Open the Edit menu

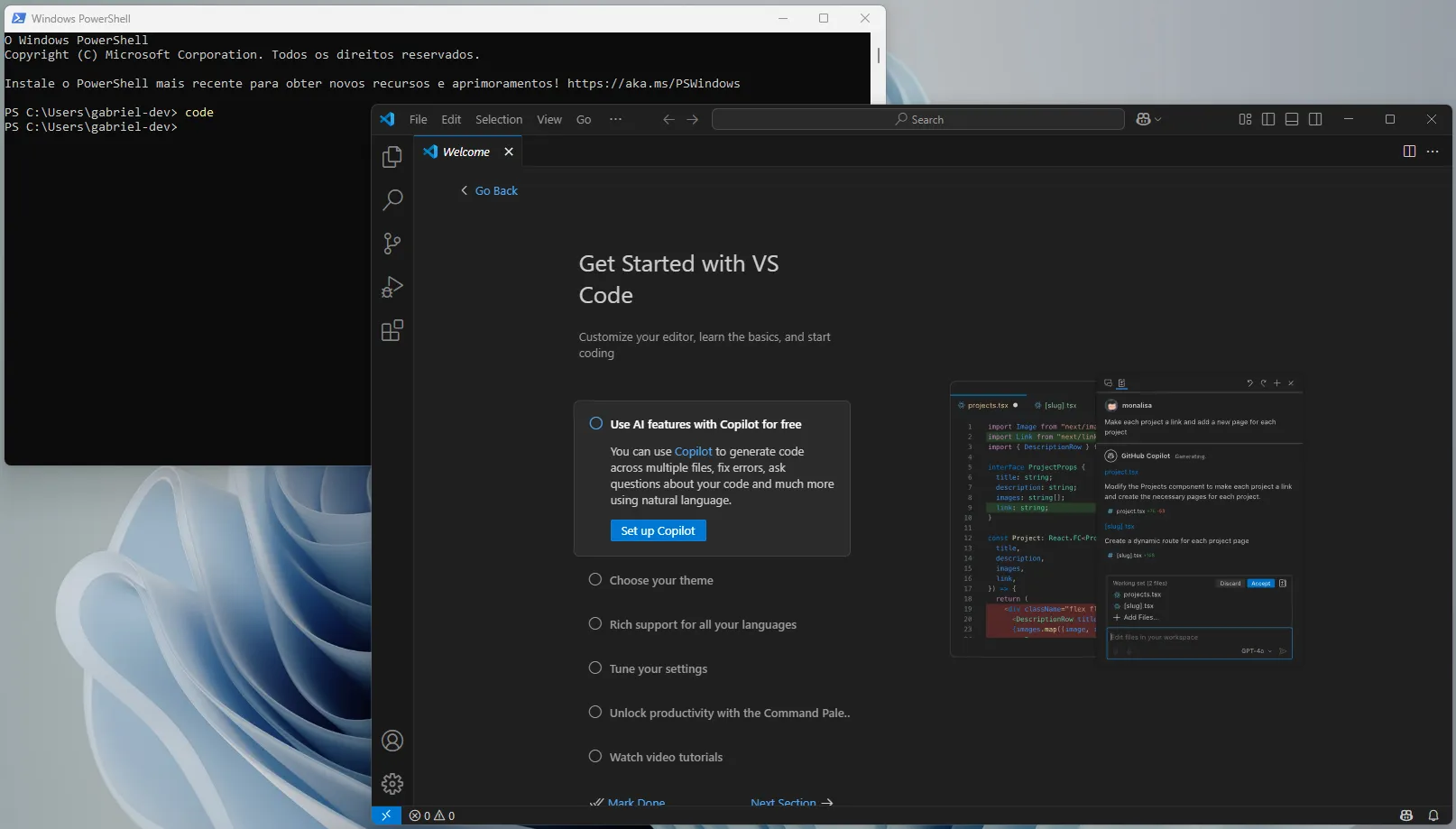point(451,119)
